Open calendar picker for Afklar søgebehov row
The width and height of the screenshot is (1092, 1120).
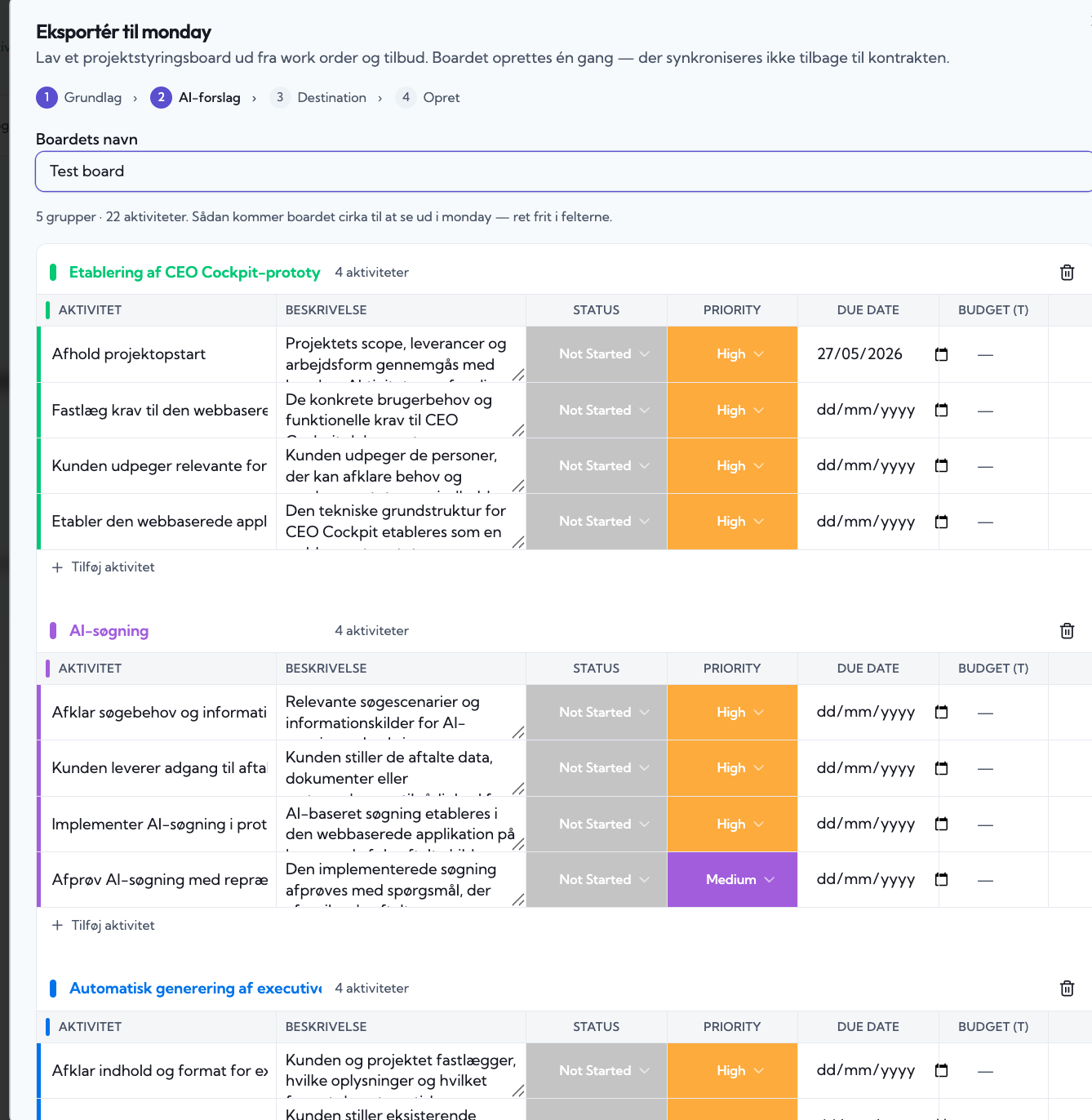(941, 713)
